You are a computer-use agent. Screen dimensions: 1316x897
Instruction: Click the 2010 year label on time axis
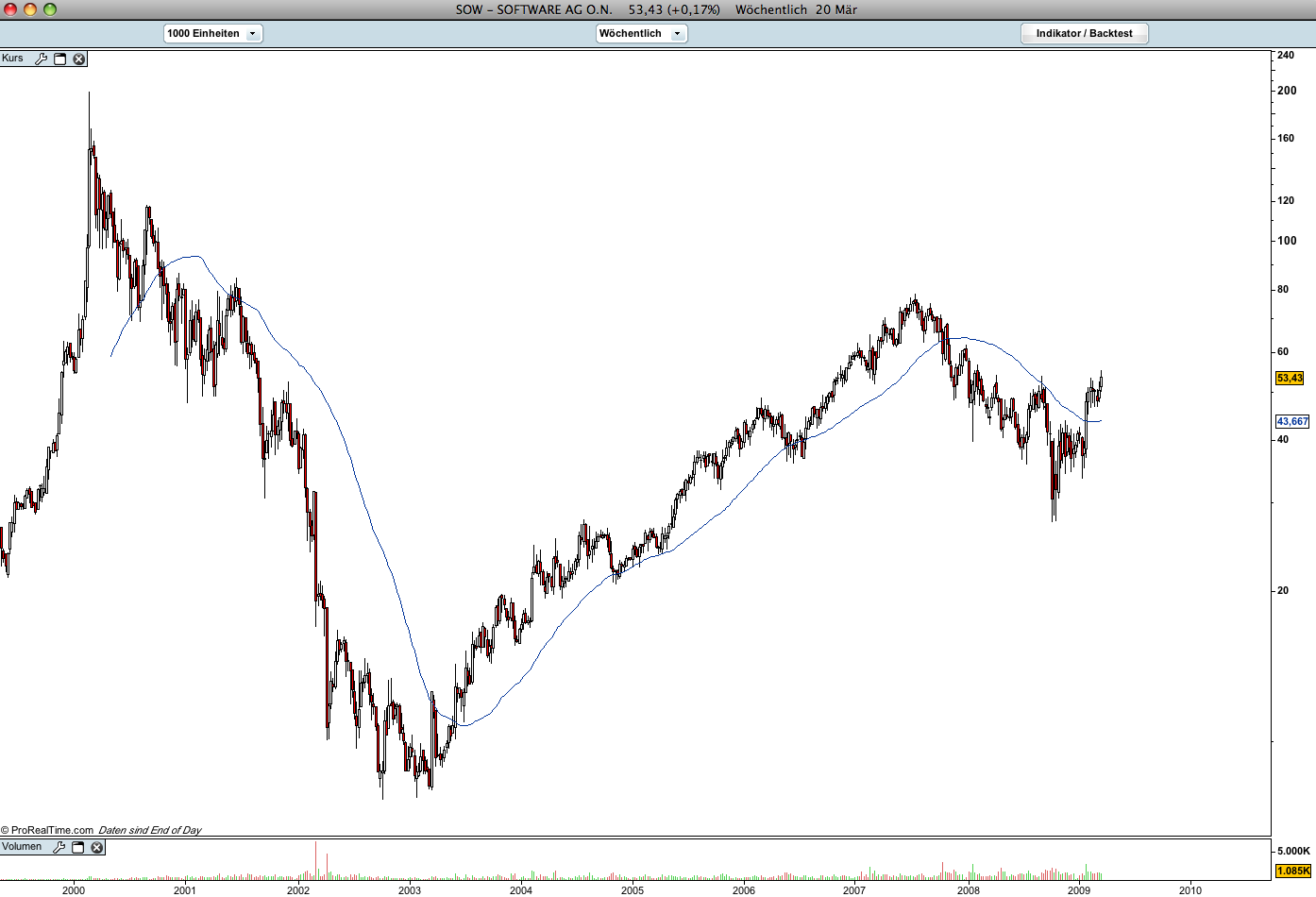tap(1191, 889)
